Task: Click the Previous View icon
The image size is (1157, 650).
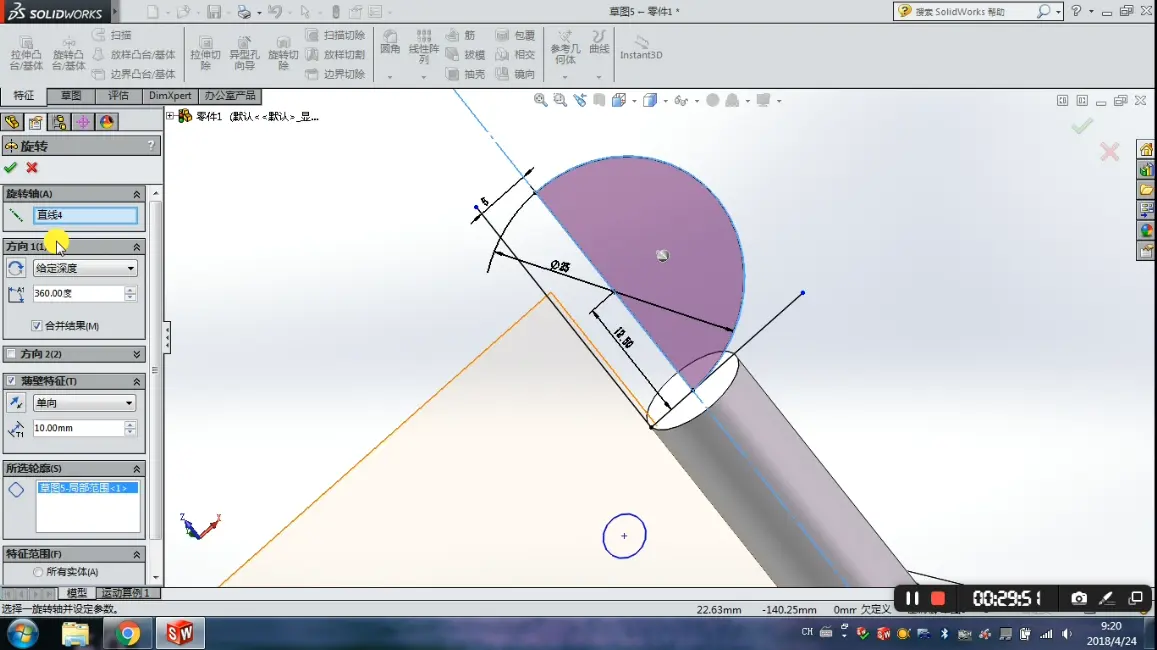Action: (x=580, y=100)
